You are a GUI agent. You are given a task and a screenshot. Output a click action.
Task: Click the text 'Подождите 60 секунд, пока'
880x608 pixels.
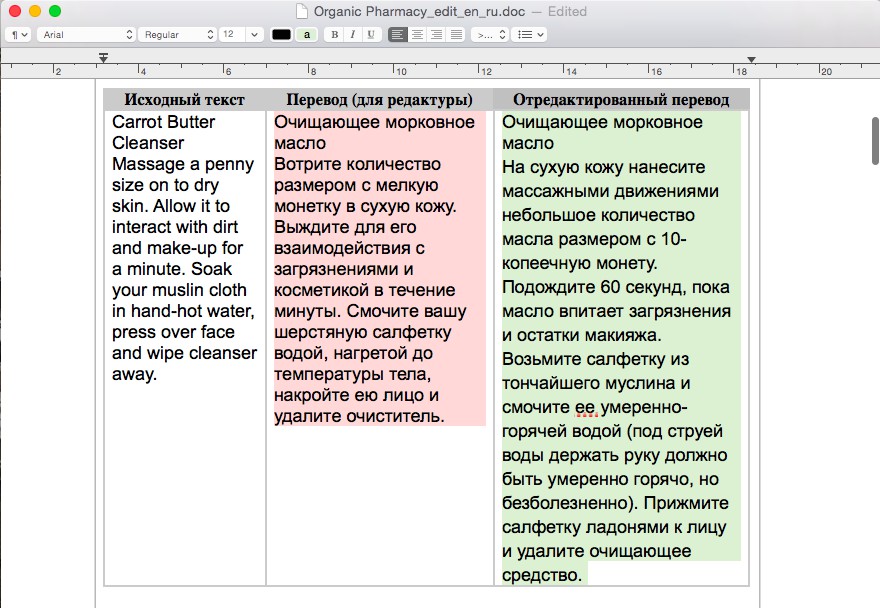click(616, 287)
